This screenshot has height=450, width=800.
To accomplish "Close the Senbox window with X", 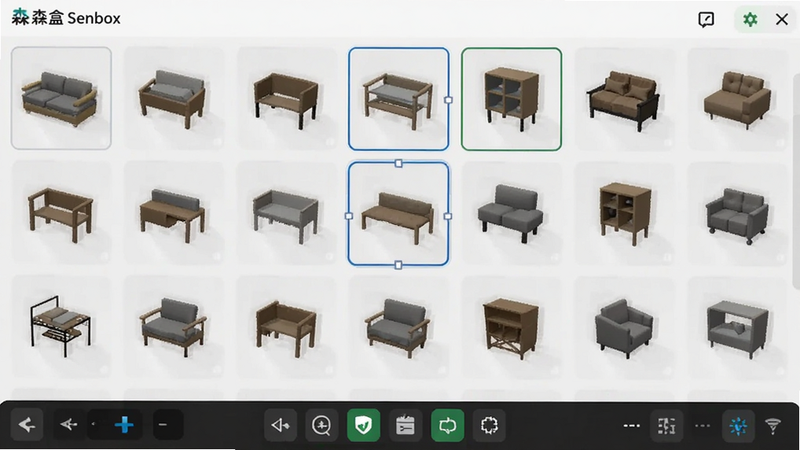I will [x=782, y=19].
